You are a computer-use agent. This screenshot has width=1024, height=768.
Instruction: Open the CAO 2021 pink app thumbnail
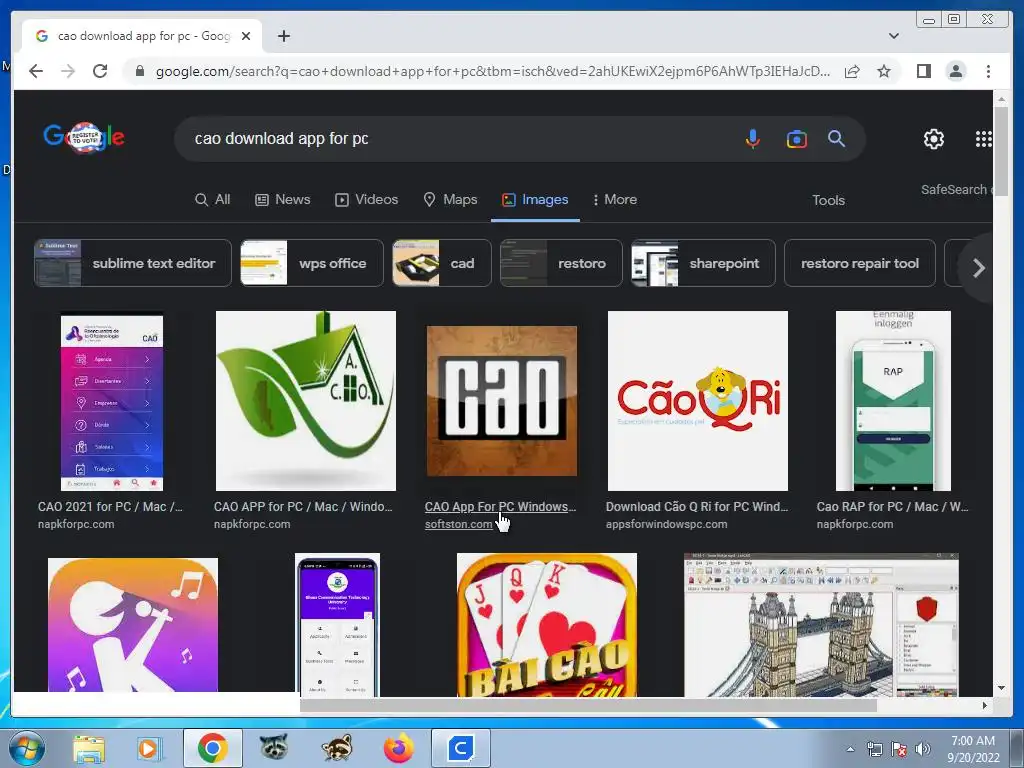click(x=112, y=402)
